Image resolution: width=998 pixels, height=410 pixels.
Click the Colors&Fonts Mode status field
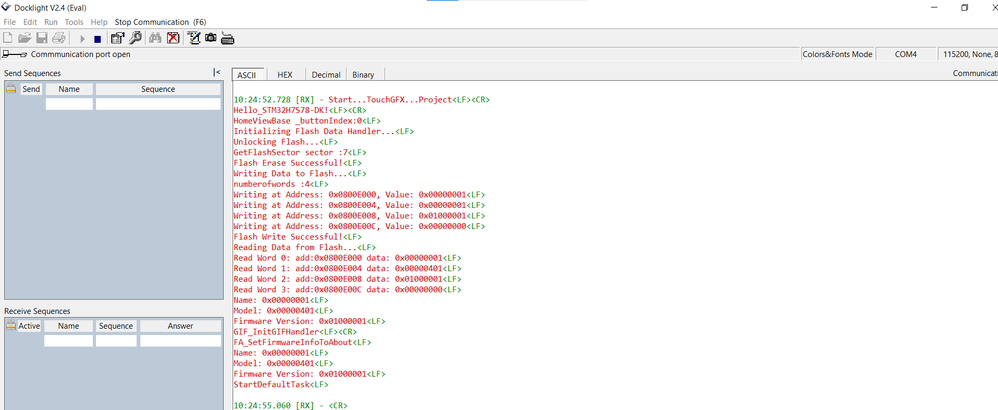pos(837,54)
